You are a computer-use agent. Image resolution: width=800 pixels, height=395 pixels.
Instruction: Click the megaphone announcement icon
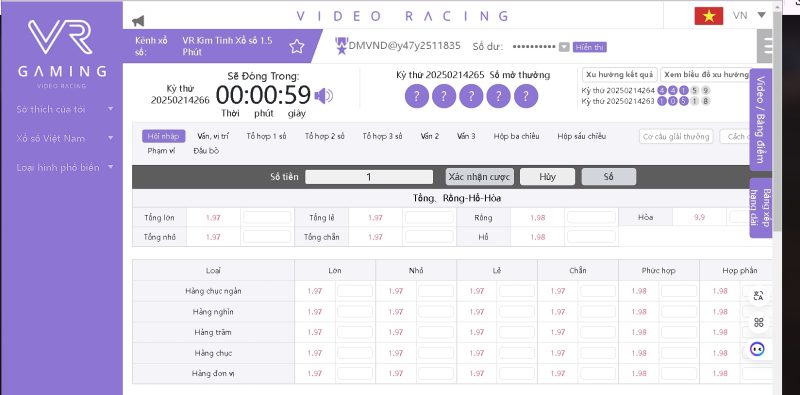(x=138, y=21)
